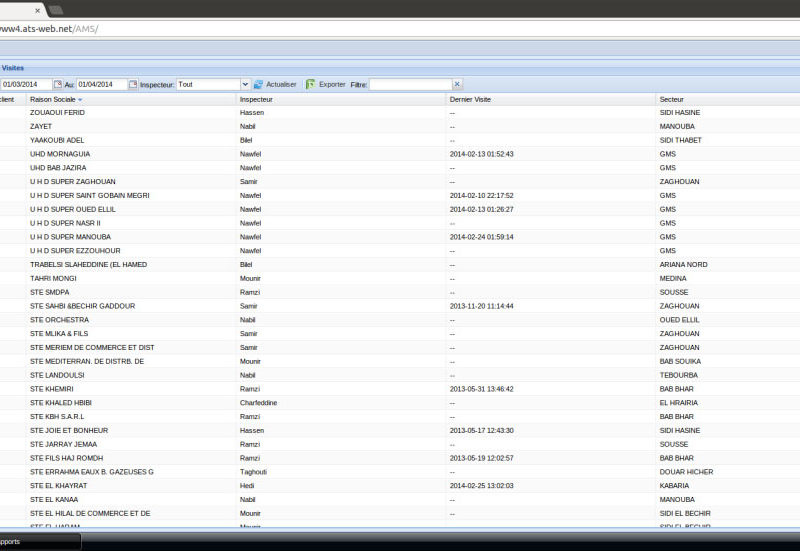Focus the Filtre text input

410,85
